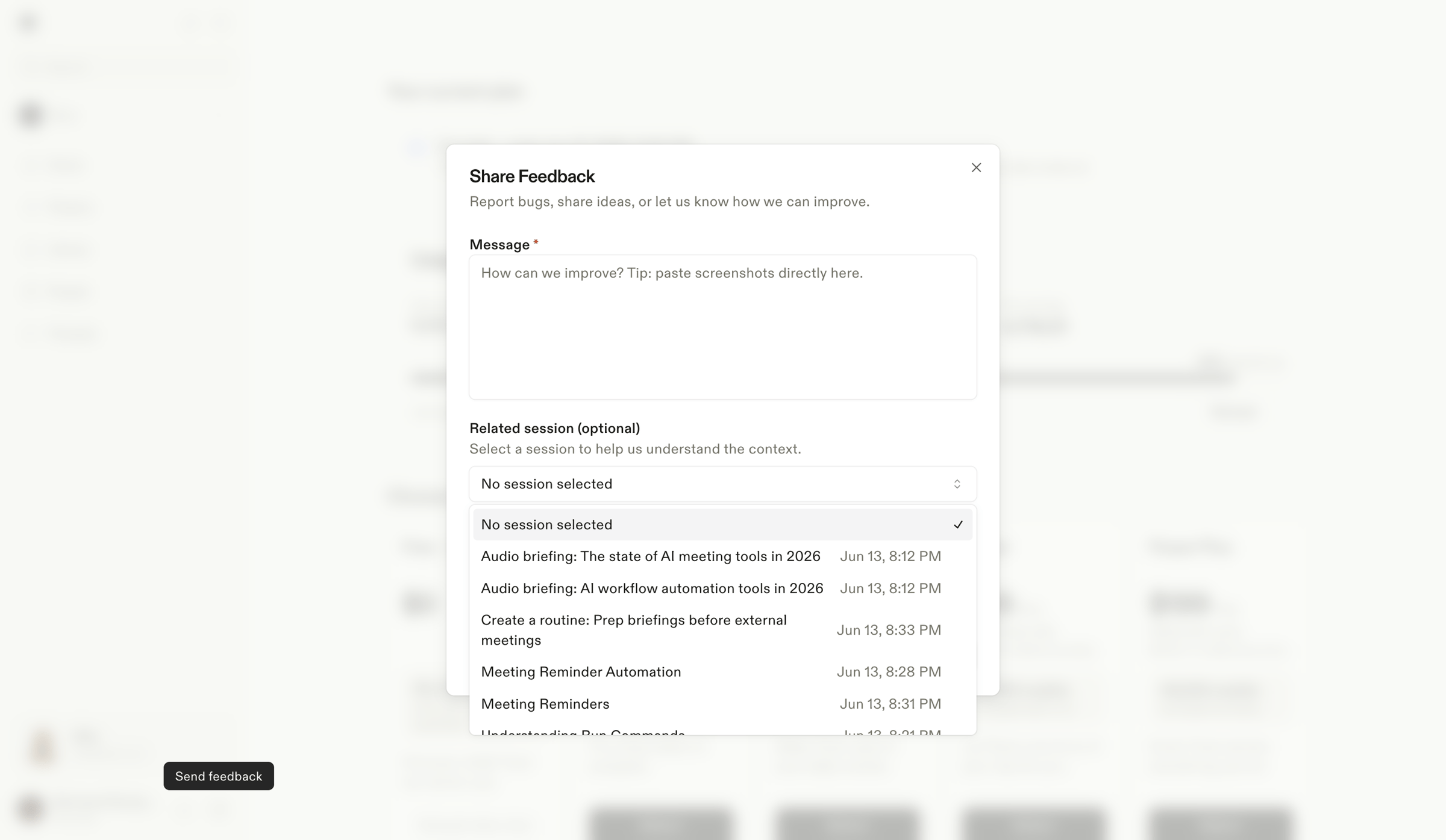The height and width of the screenshot is (840, 1446).
Task: Click the Jun 13, 8:31 PM timestamp
Action: (890, 704)
